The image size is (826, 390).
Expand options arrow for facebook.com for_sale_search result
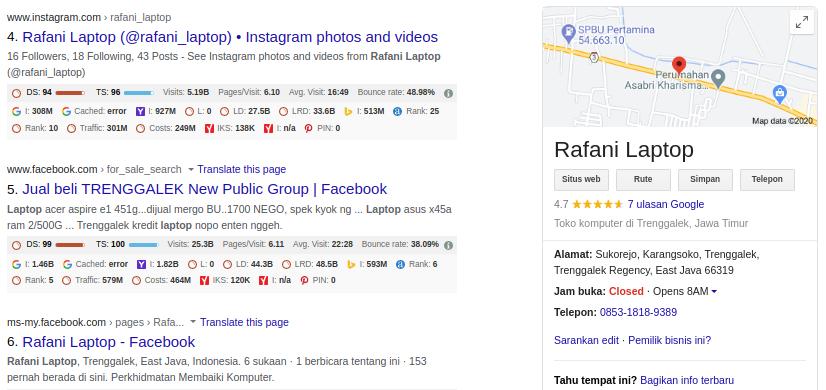[191, 170]
